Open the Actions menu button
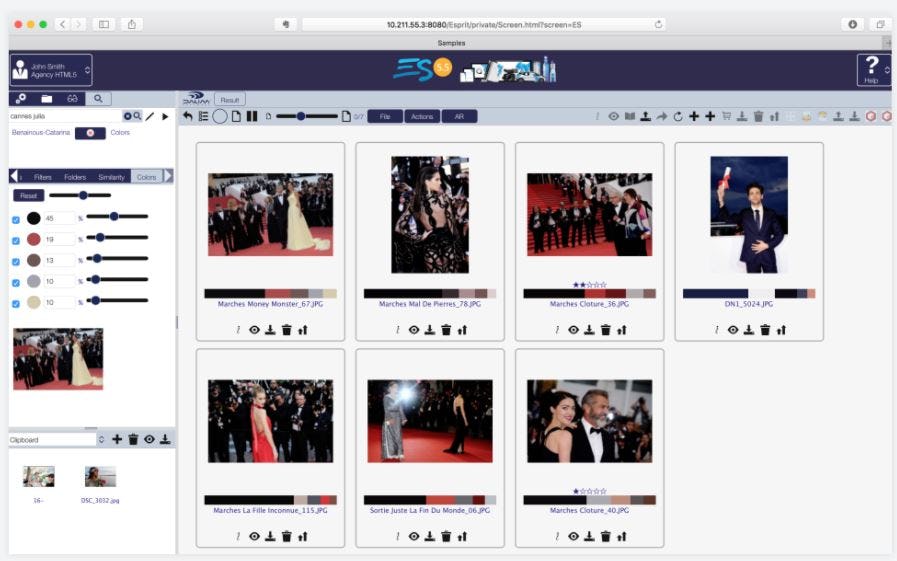 pyautogui.click(x=422, y=117)
